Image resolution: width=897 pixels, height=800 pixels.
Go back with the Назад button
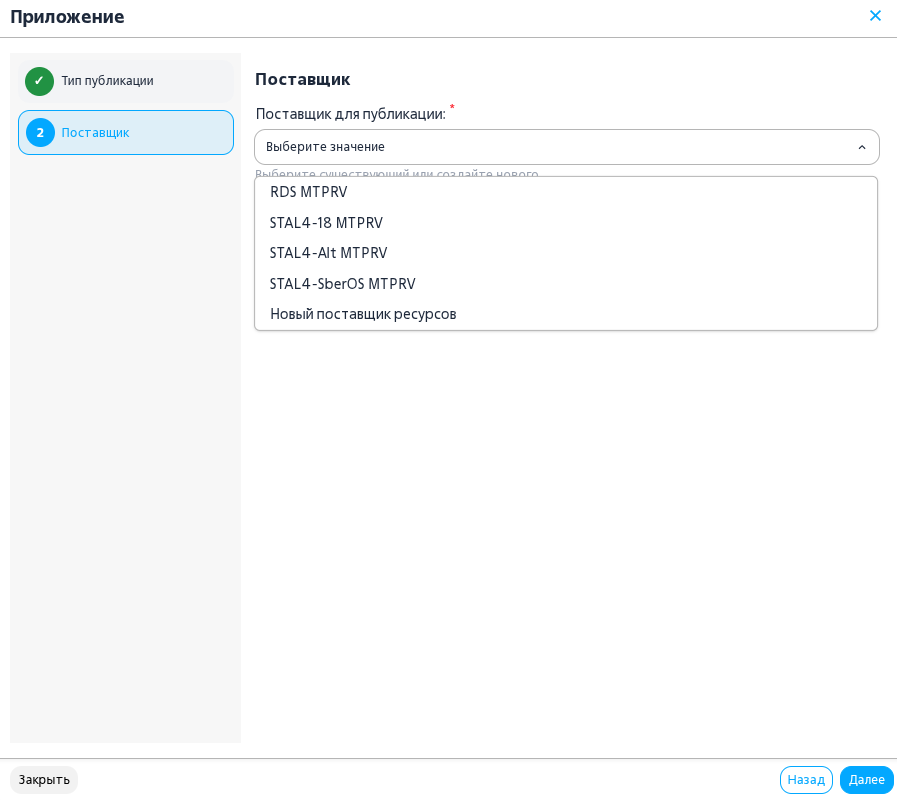pyautogui.click(x=806, y=780)
